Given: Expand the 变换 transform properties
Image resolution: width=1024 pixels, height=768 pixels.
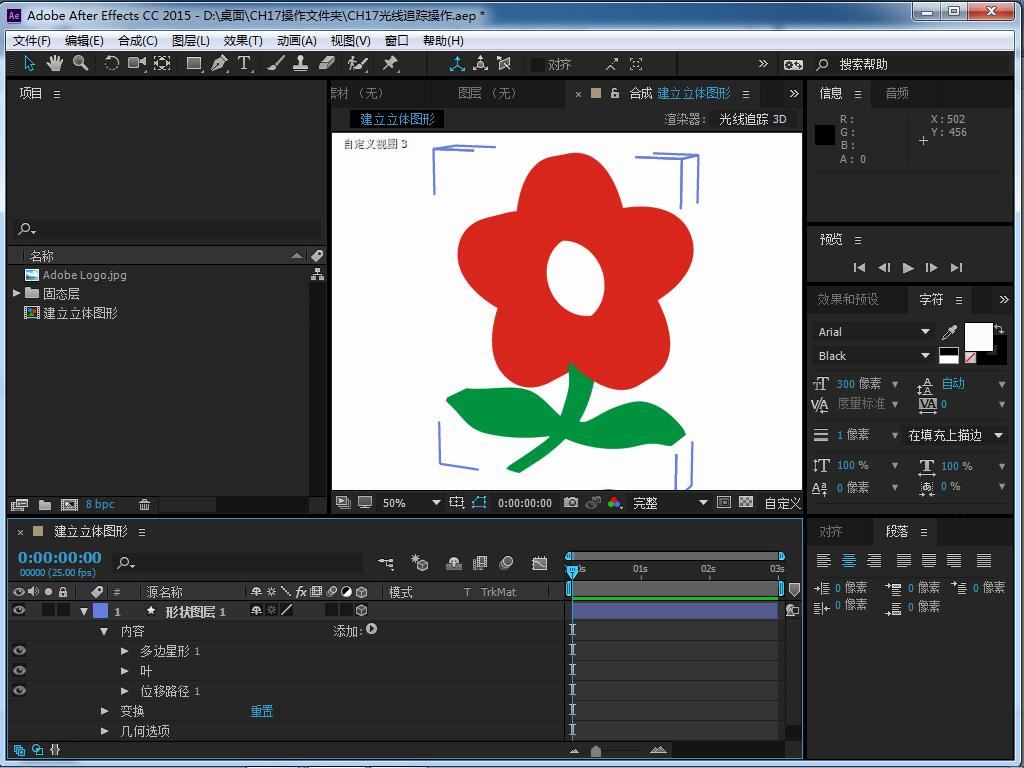Looking at the screenshot, I should pos(104,711).
